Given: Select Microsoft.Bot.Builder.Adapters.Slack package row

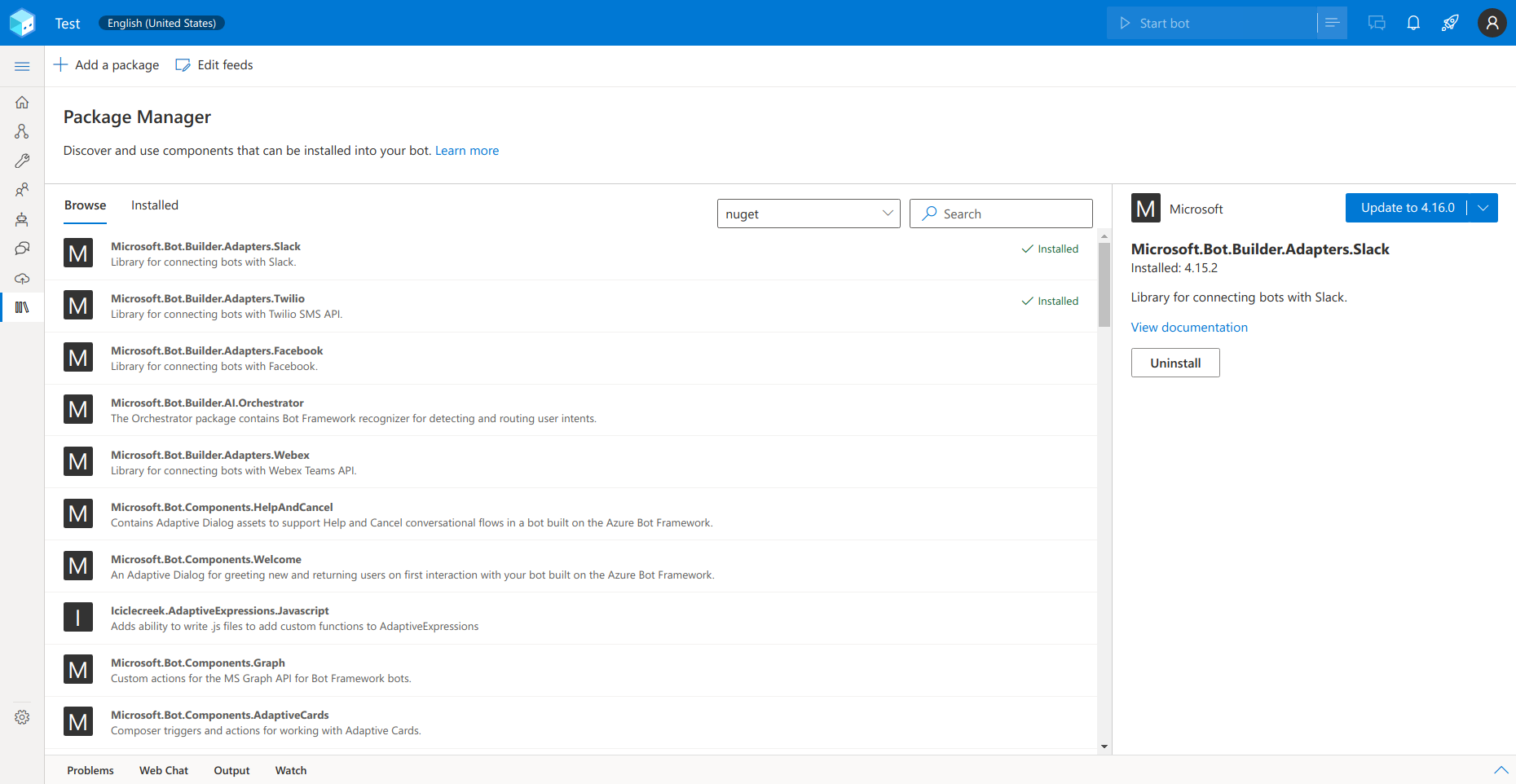Looking at the screenshot, I should [571, 254].
